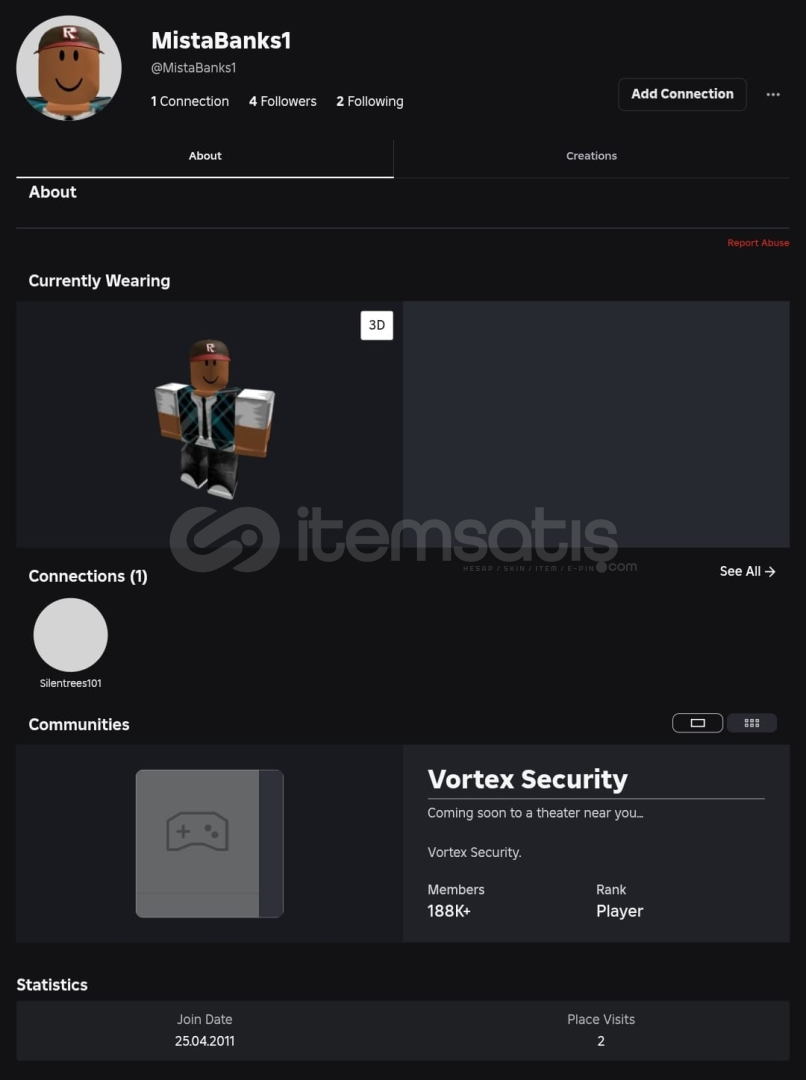Image resolution: width=806 pixels, height=1080 pixels.
Task: Click the arrow beside See All
Action: pos(770,571)
